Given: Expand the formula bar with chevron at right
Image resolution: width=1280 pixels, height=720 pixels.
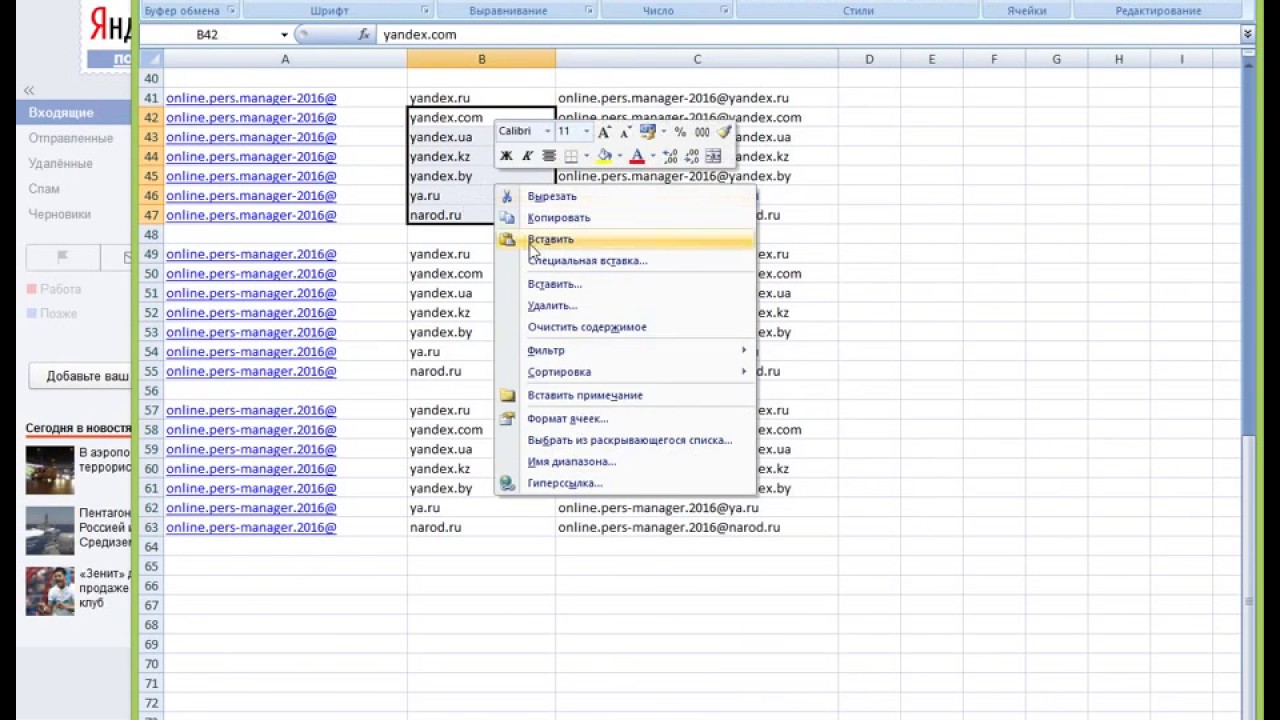Looking at the screenshot, I should point(1247,34).
